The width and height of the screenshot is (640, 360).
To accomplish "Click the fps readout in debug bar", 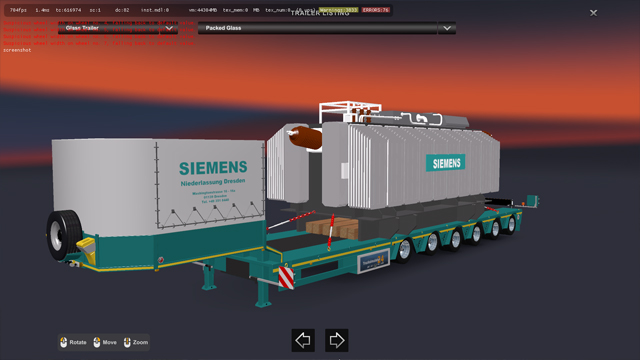I will click(18, 10).
